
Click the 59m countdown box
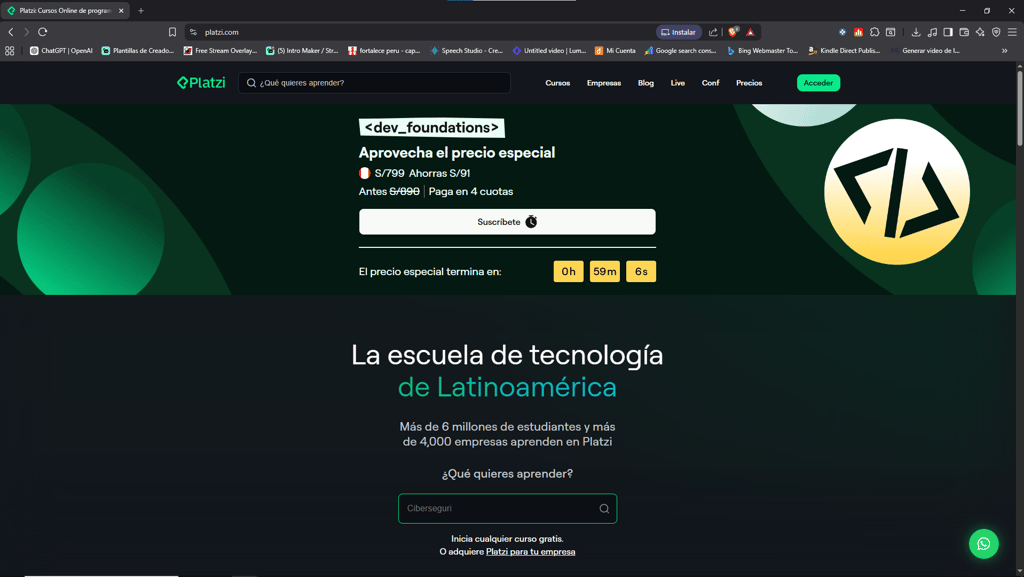605,272
